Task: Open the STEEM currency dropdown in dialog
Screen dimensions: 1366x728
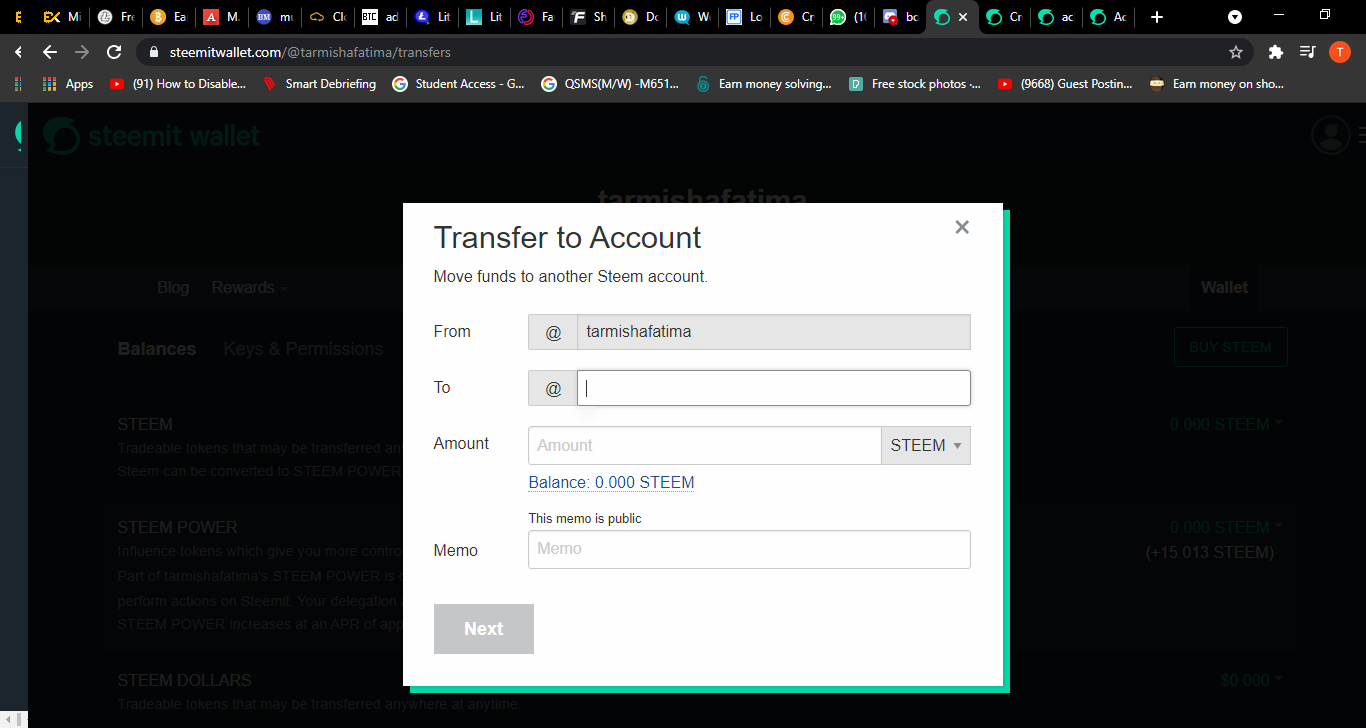Action: click(925, 446)
